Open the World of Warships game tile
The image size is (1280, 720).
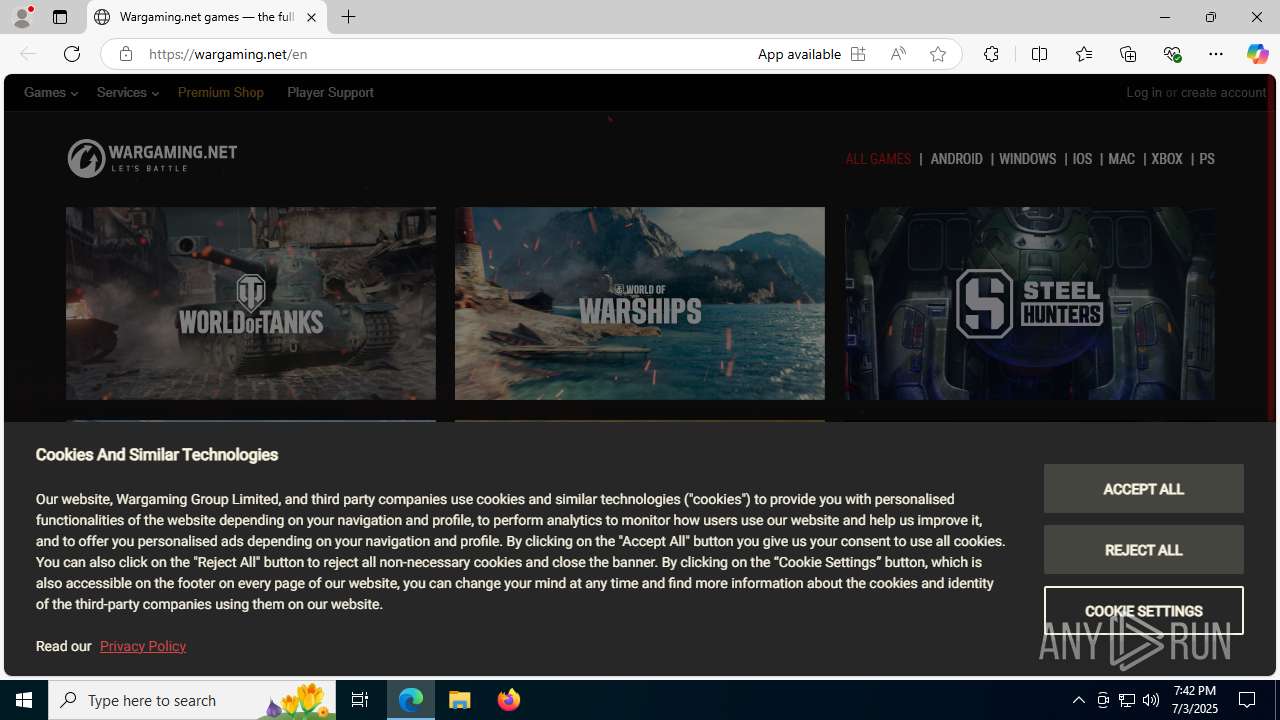tap(640, 303)
